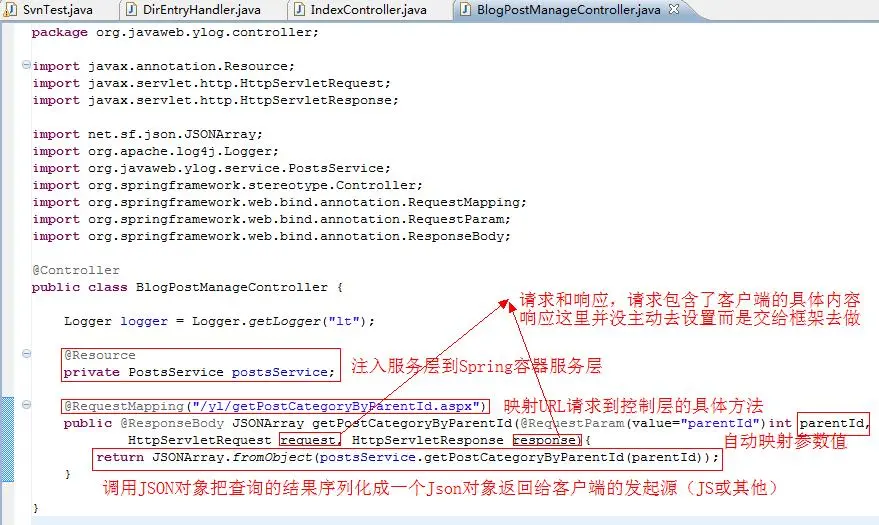Image resolution: width=879 pixels, height=525 pixels.
Task: Click the IndexController.java tab's Java icon
Action: coord(300,10)
